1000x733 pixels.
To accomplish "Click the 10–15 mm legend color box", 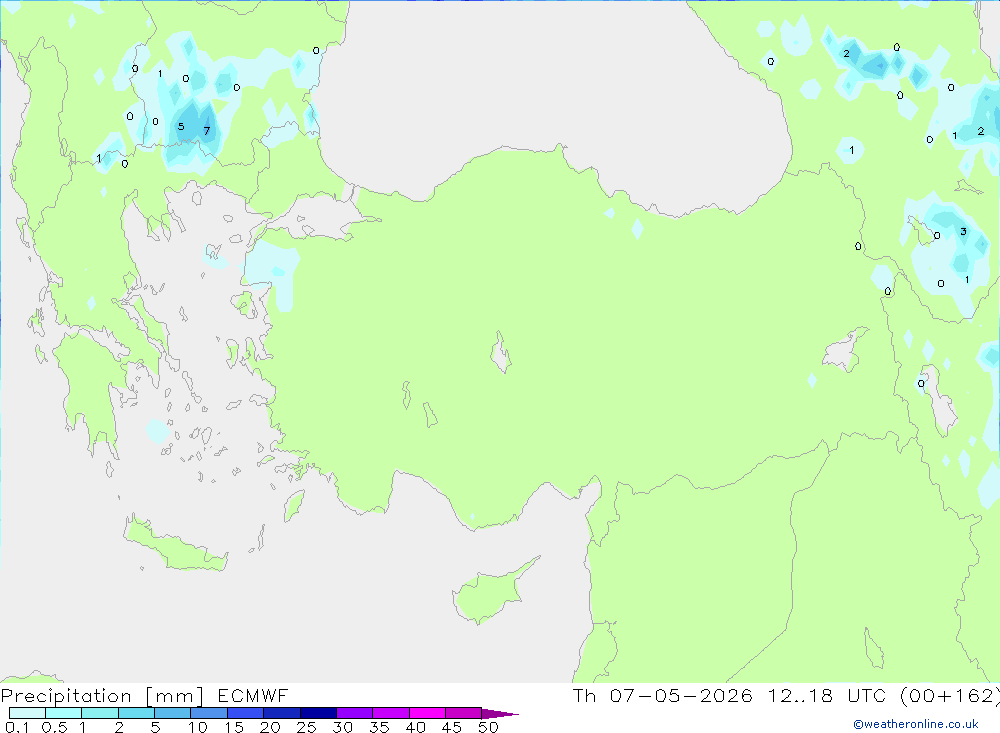I will pyautogui.click(x=209, y=713).
